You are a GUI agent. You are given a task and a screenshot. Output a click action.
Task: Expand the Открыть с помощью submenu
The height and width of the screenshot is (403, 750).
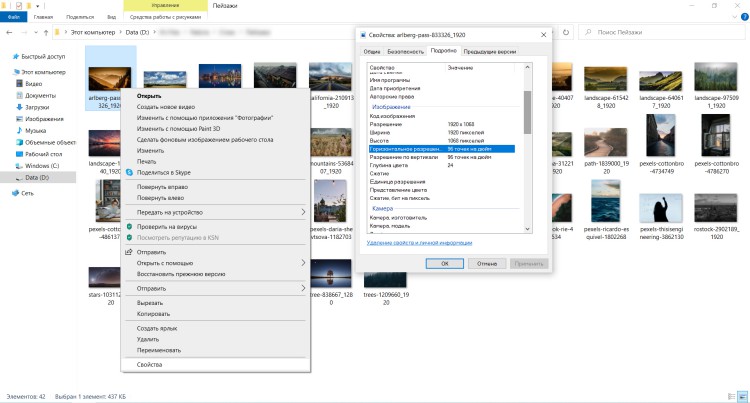tap(304, 263)
